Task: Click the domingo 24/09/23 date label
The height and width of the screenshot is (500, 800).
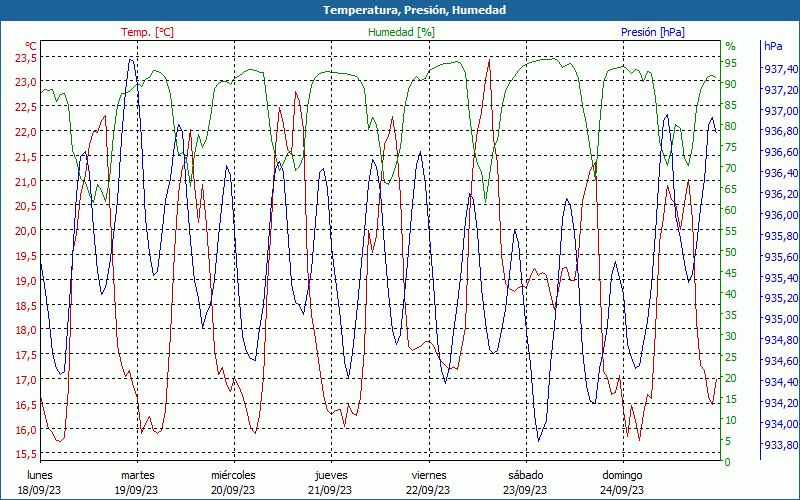Action: click(622, 483)
